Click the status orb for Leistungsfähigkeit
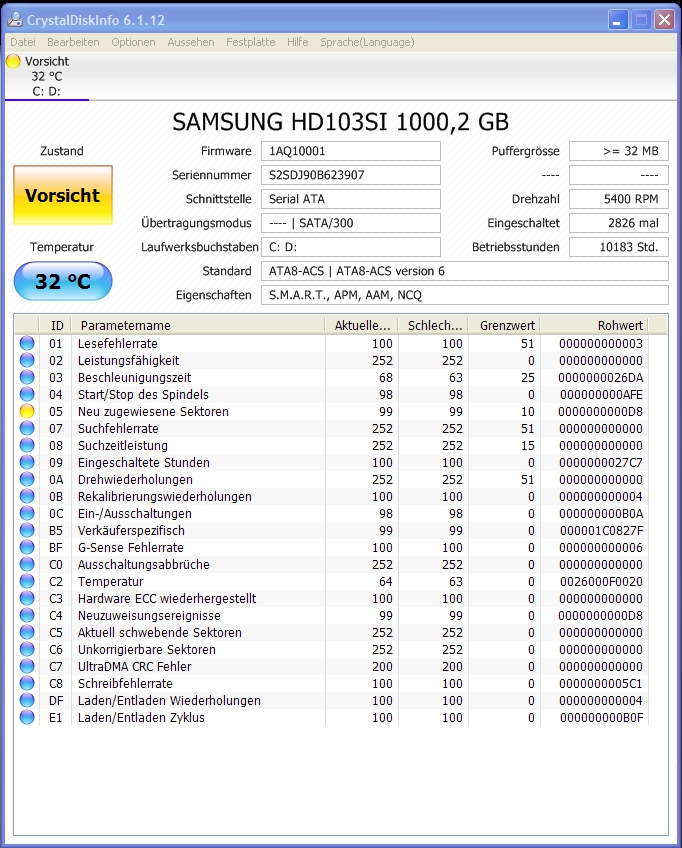682x848 pixels. (27, 360)
